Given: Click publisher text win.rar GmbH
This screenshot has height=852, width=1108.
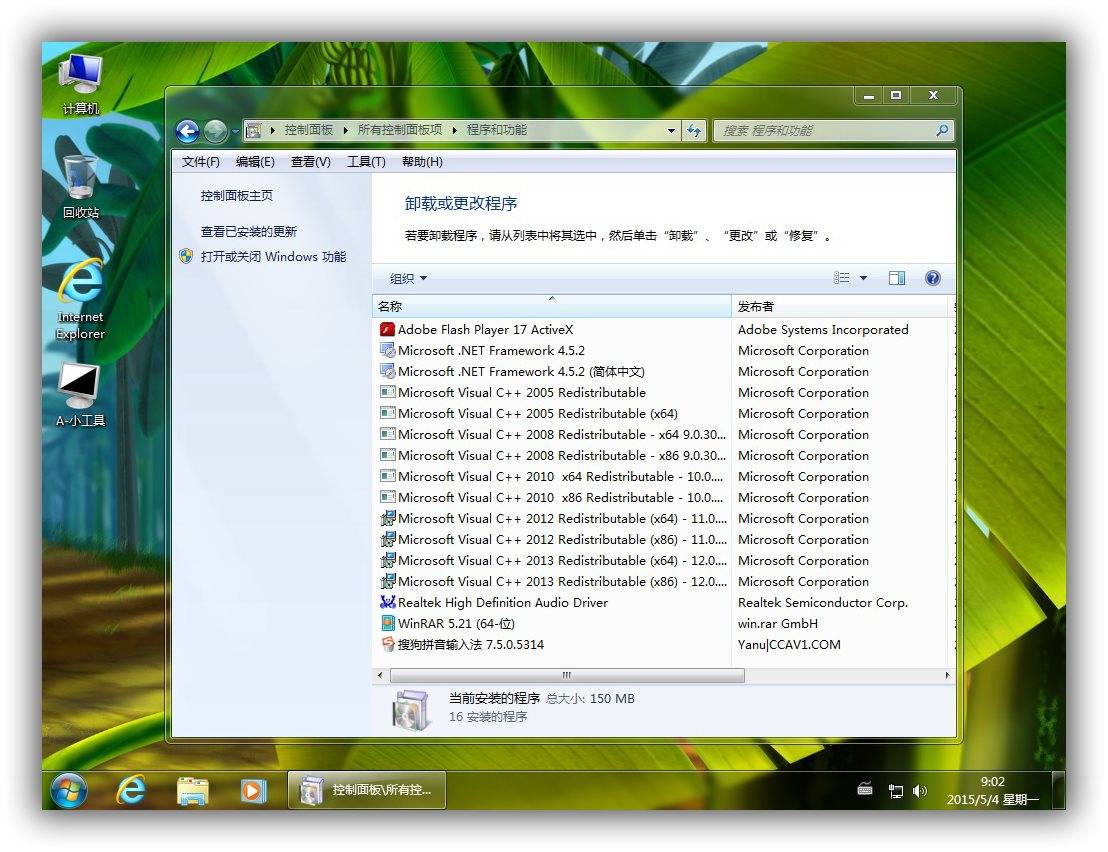Looking at the screenshot, I should point(778,624).
